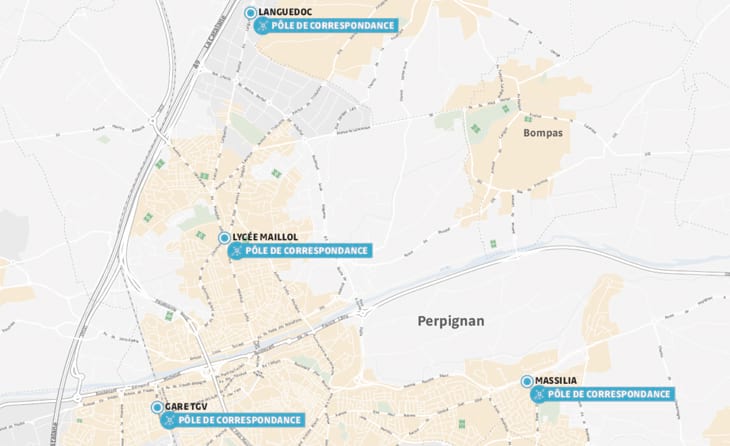The width and height of the screenshot is (730, 446).
Task: Select the Massilia stop circle marker
Action: click(x=527, y=382)
